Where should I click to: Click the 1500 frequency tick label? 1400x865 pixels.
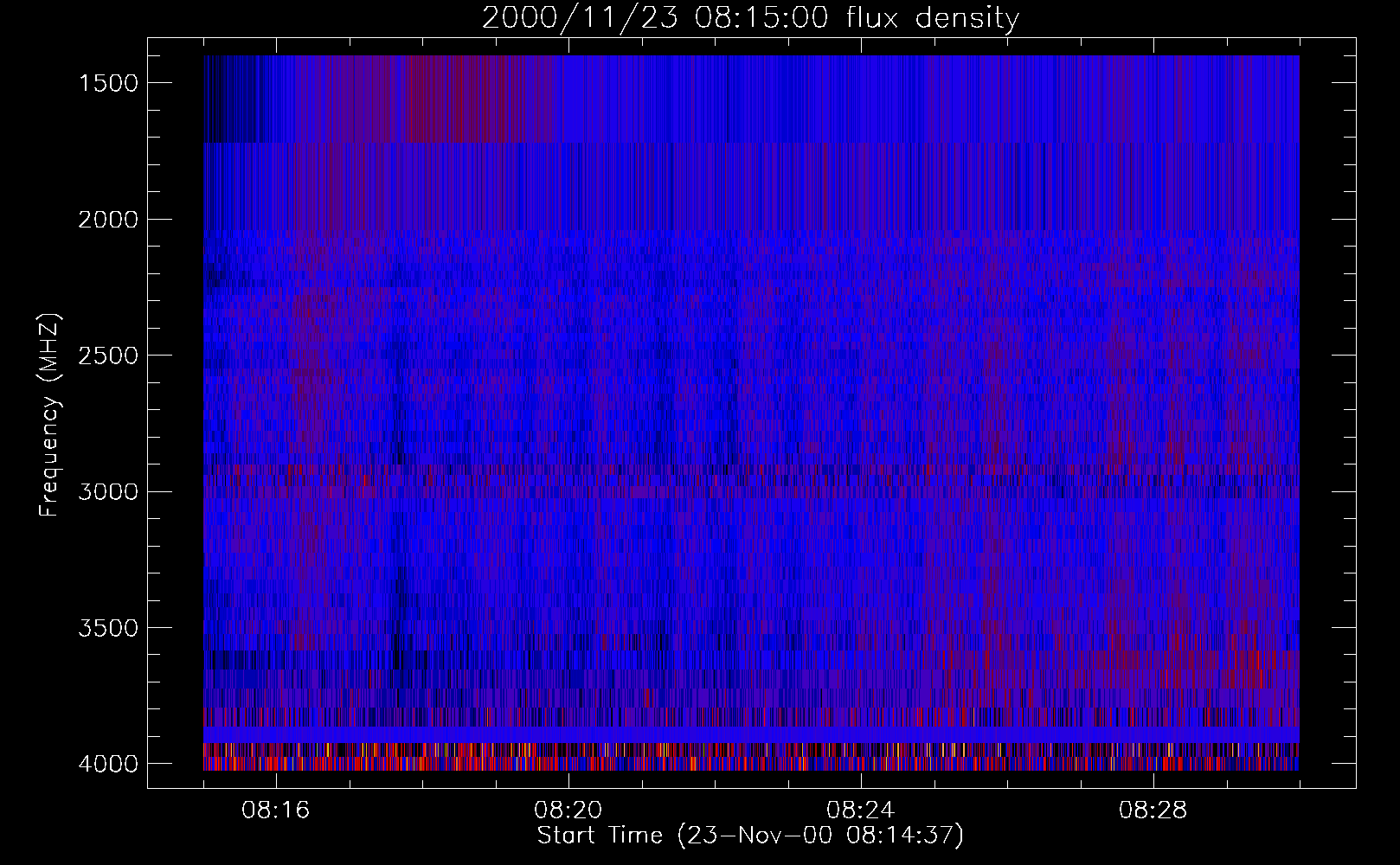108,83
